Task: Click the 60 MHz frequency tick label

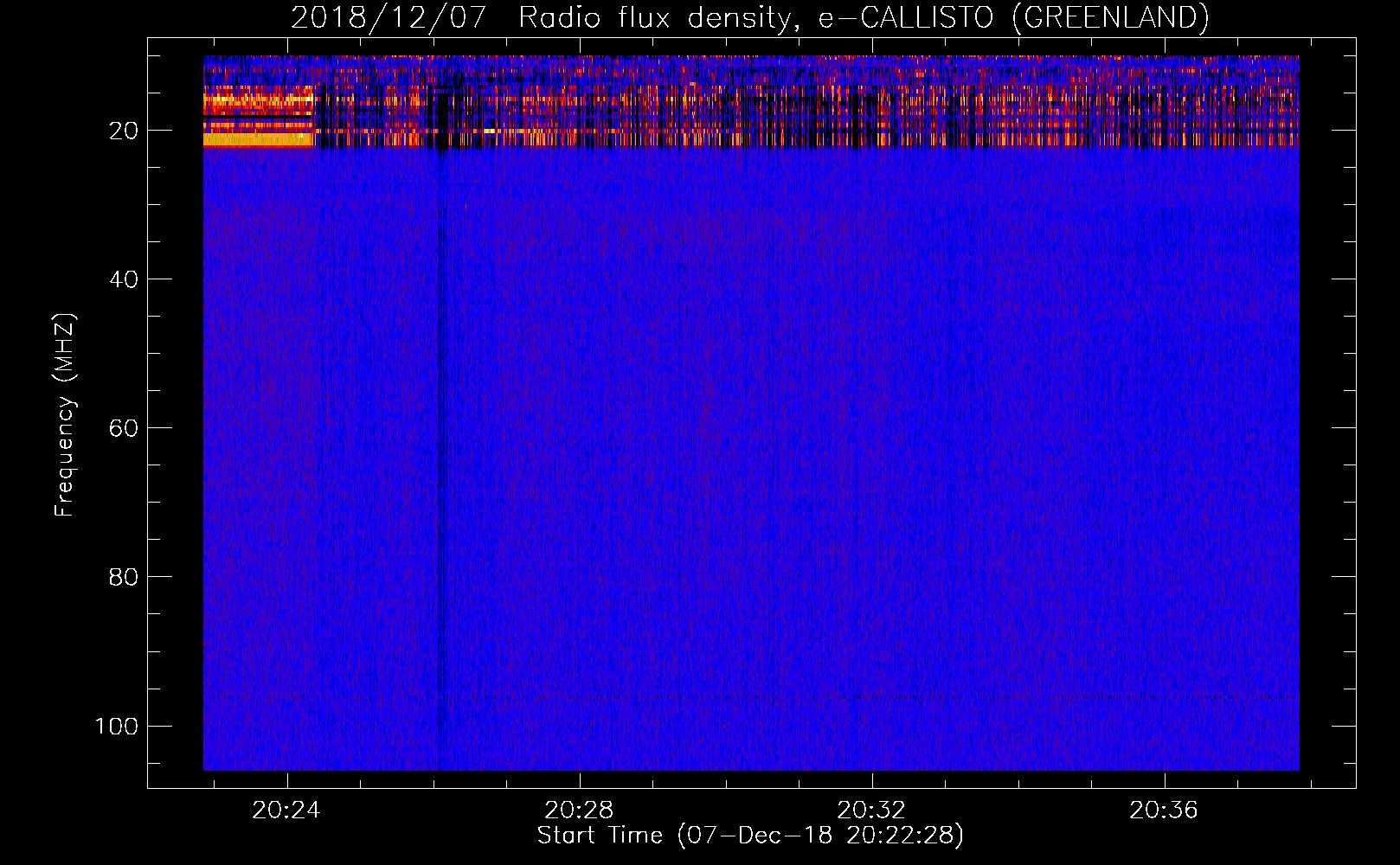Action: pos(124,428)
